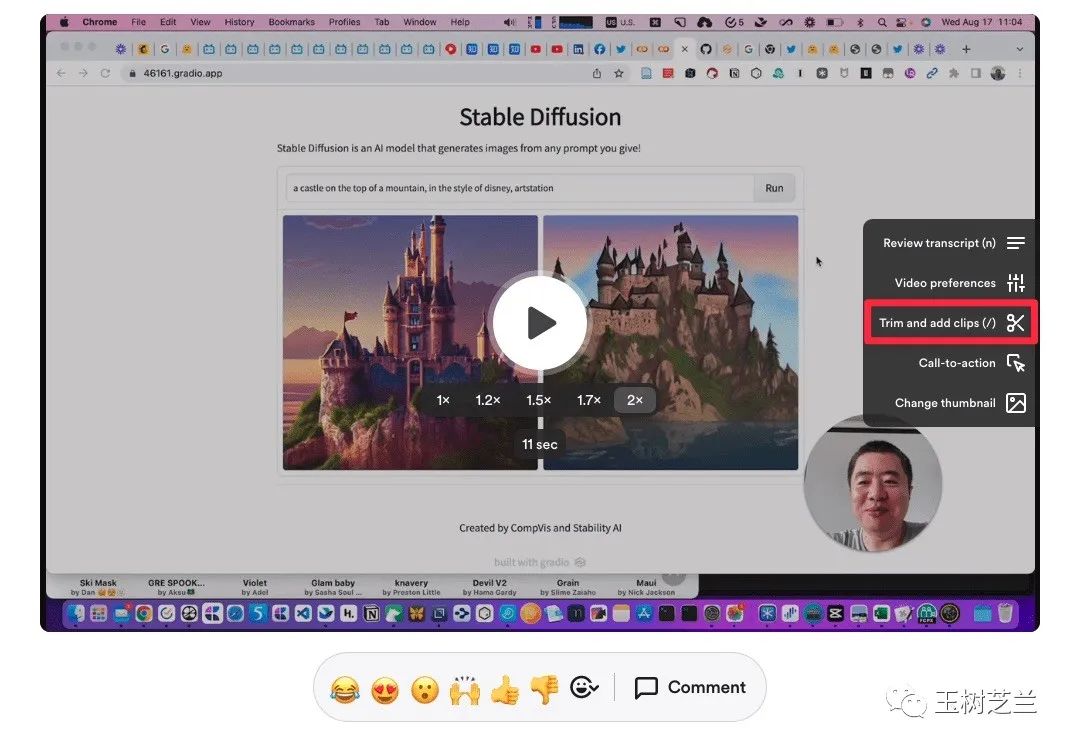React with the thumbs down emoji
The width and height of the screenshot is (1072, 749).
point(544,690)
